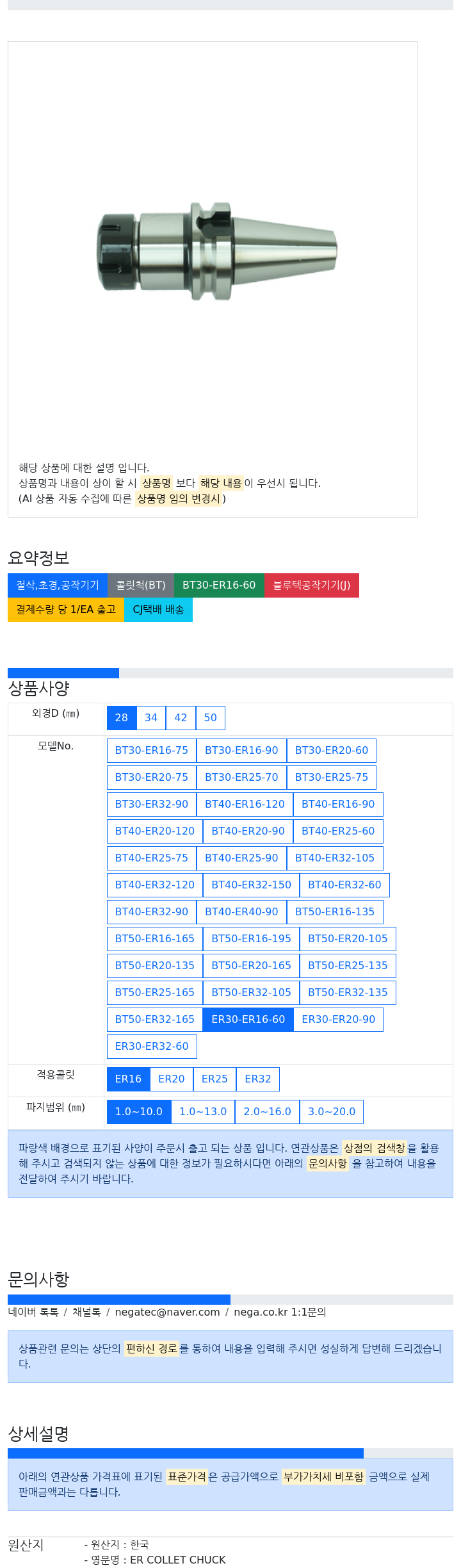This screenshot has width=461, height=1568.
Task: Pick model ER30-ER32-60
Action: (152, 1047)
